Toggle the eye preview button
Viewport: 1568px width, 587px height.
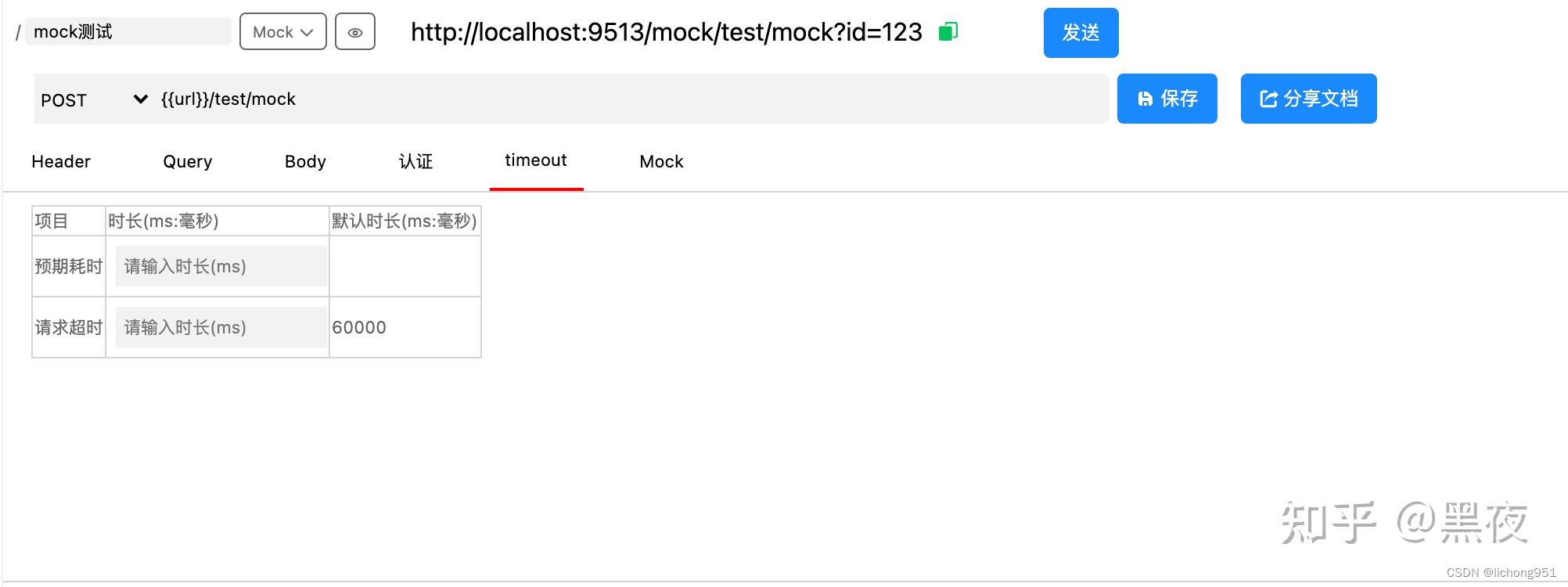tap(355, 32)
